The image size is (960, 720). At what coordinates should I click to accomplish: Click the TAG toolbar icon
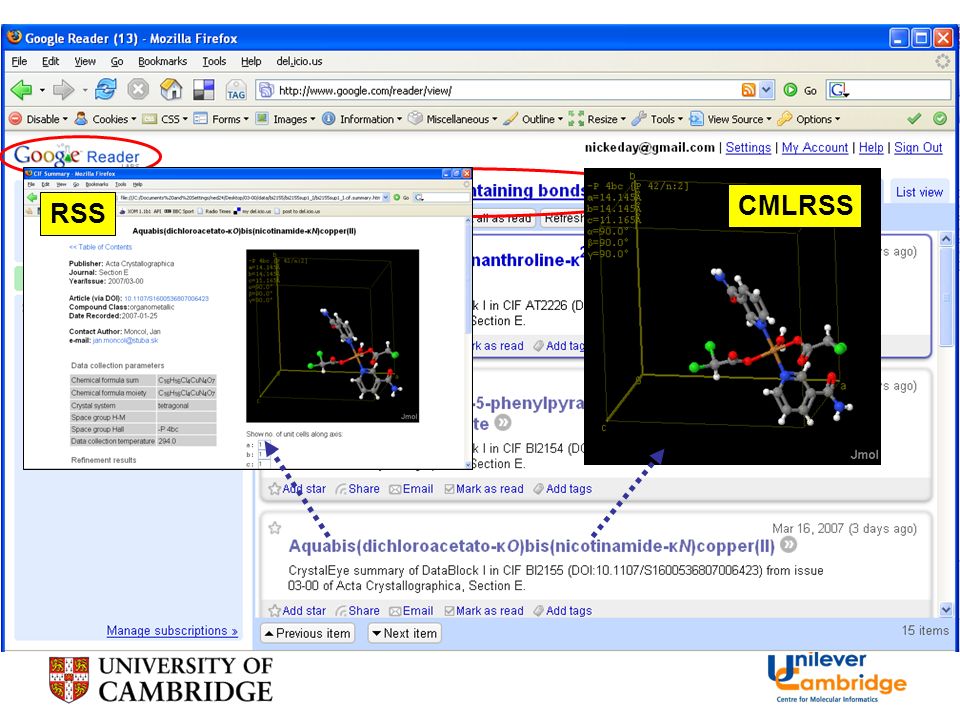pos(236,90)
